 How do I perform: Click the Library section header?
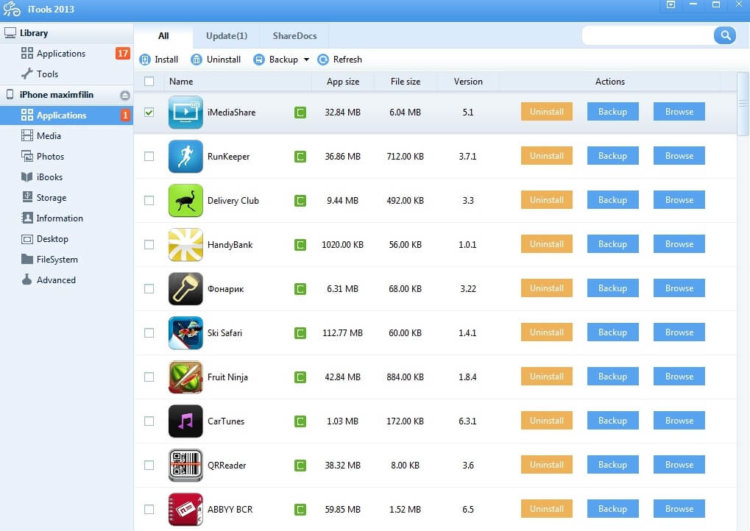[66, 33]
